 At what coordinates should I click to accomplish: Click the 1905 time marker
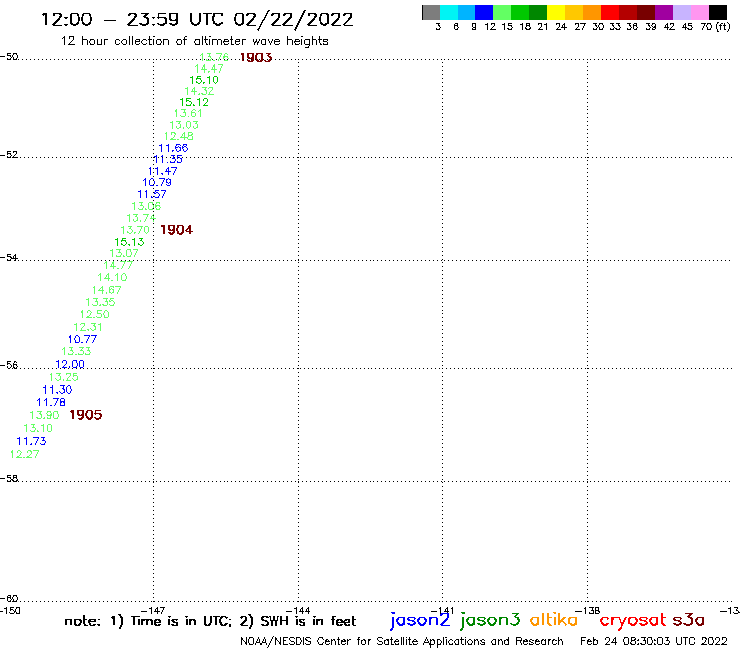click(86, 415)
